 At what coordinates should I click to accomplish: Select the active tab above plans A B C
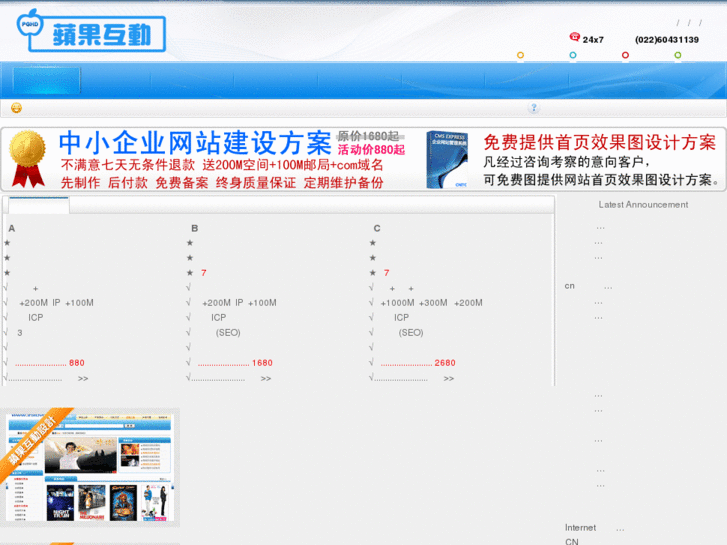39,205
